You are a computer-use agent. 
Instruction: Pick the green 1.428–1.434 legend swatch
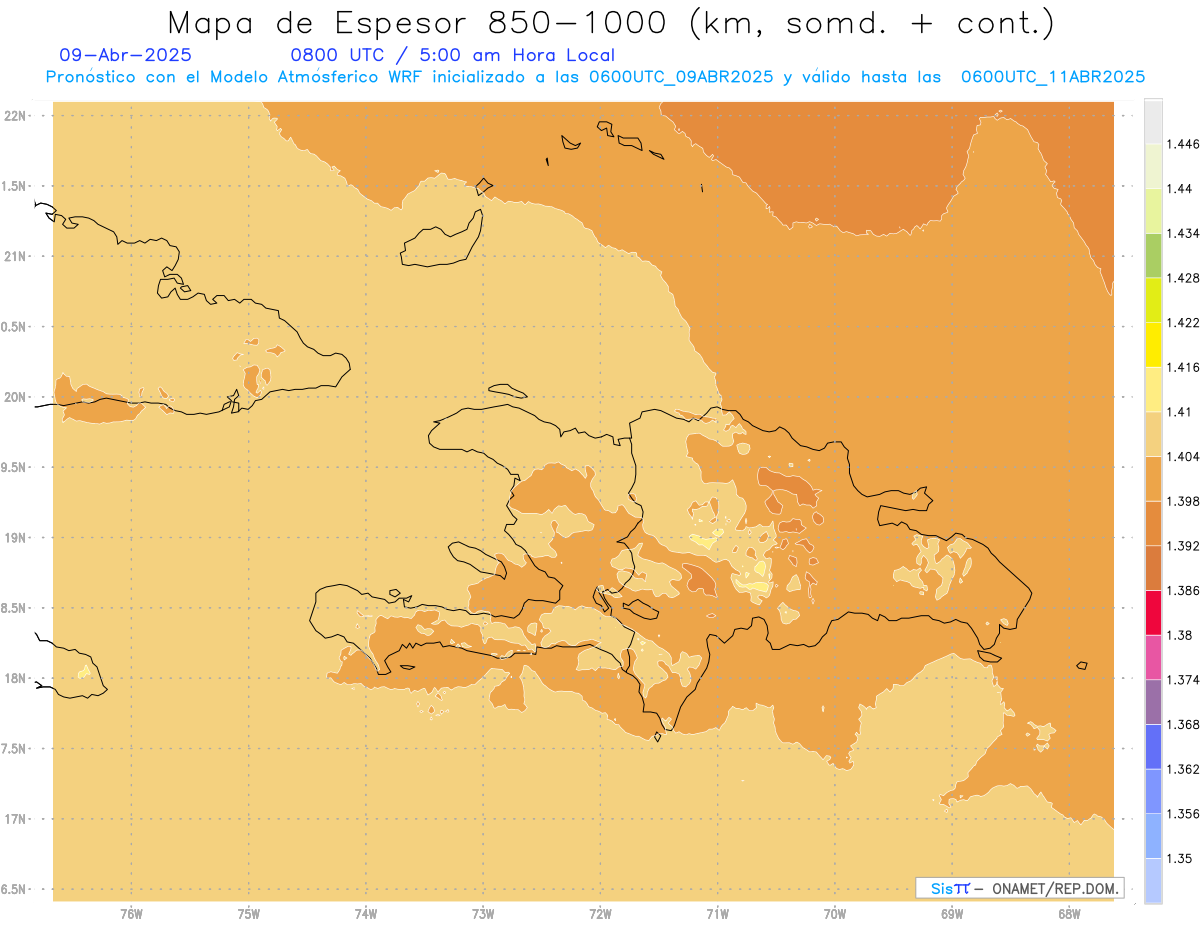(1153, 255)
